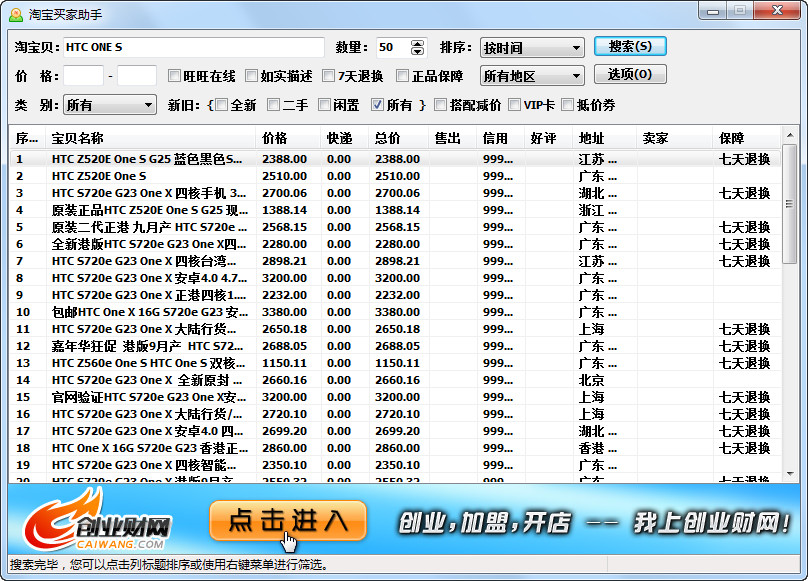Toggle the VIP卡 checkbox
The width and height of the screenshot is (808, 581).
pyautogui.click(x=514, y=105)
